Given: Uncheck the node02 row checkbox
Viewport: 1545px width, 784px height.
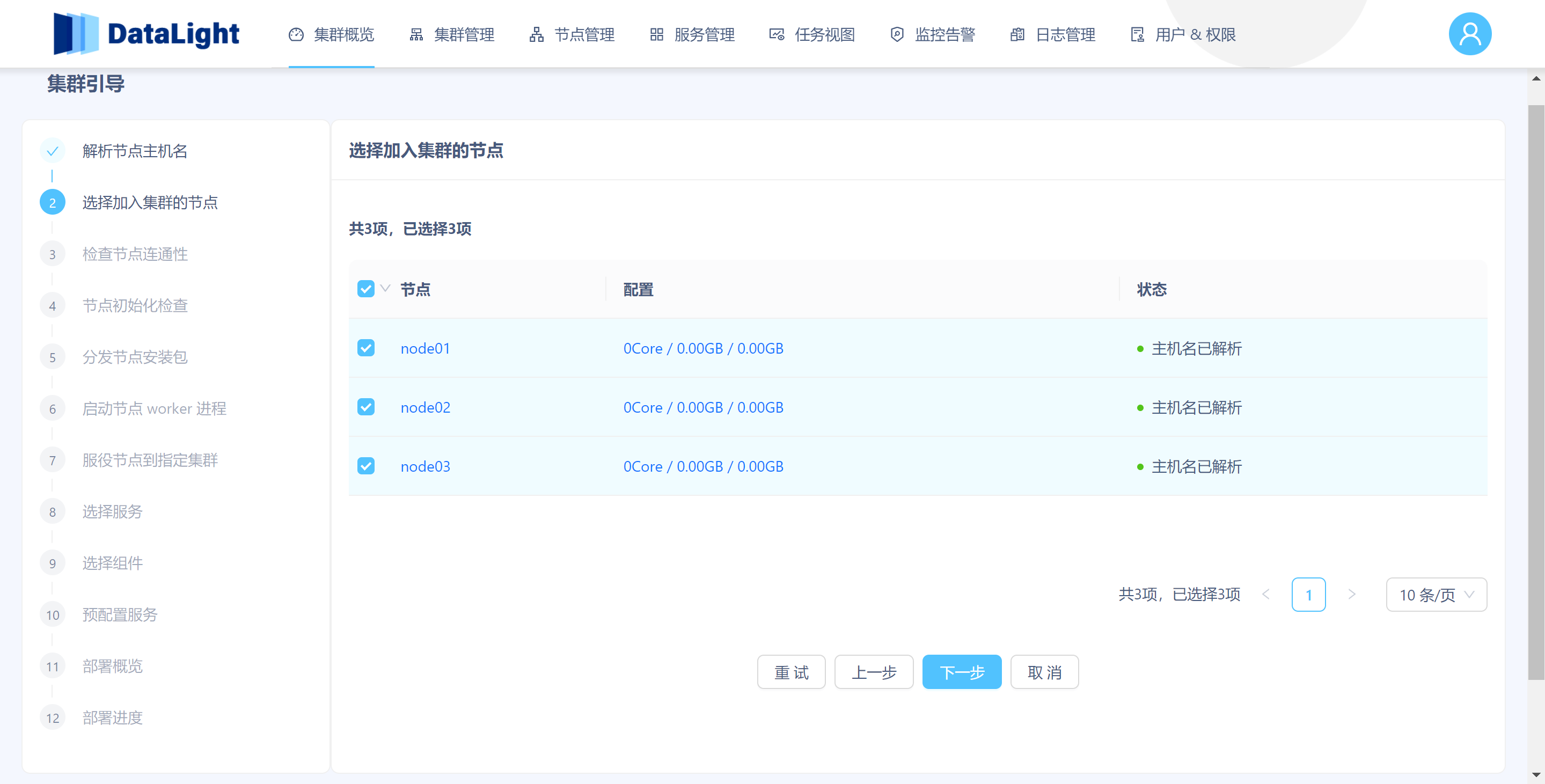Looking at the screenshot, I should [x=366, y=407].
